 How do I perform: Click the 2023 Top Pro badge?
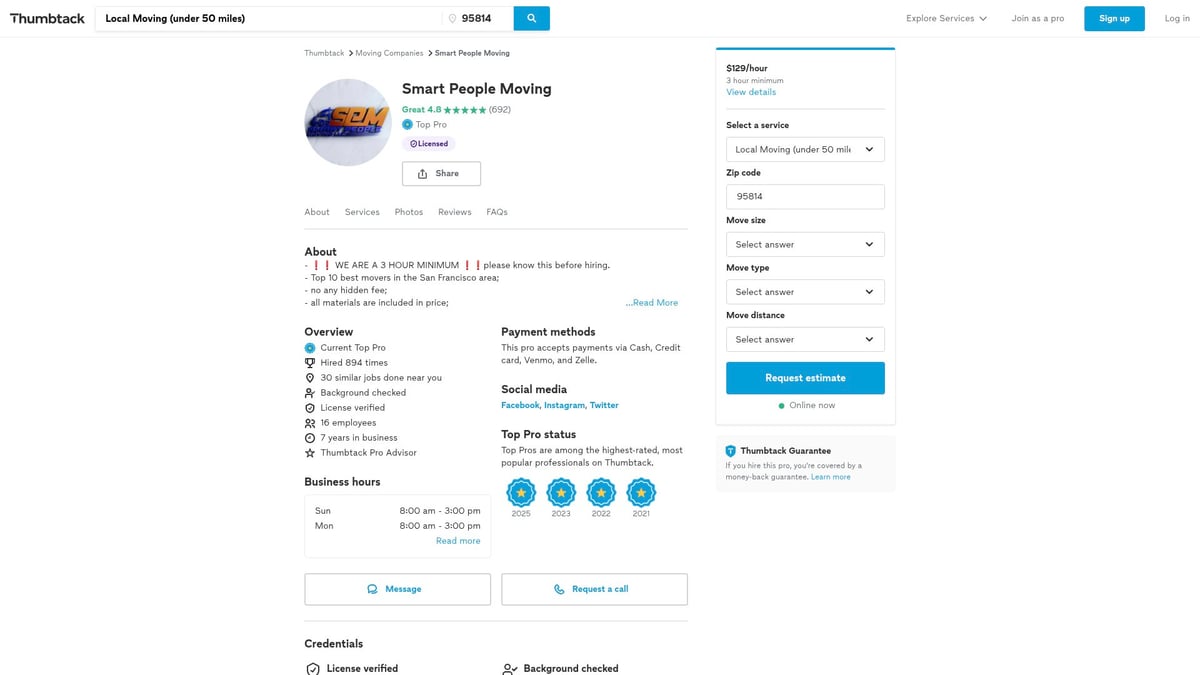(561, 492)
